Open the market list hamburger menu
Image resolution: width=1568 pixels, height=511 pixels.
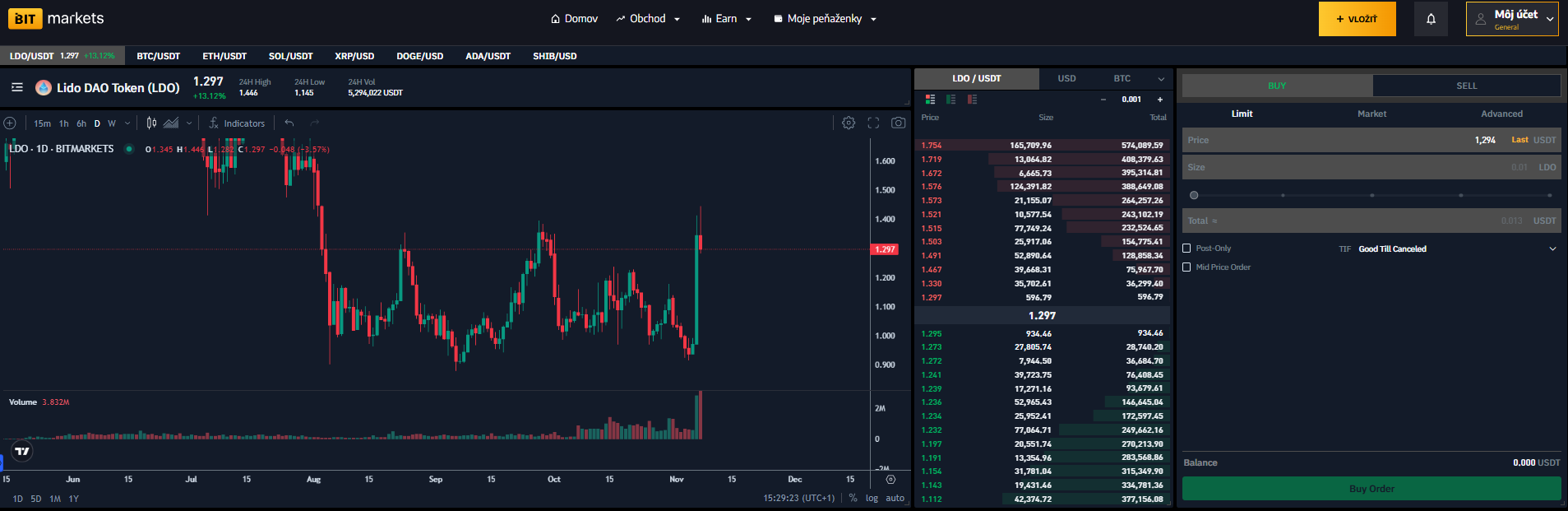click(x=16, y=87)
